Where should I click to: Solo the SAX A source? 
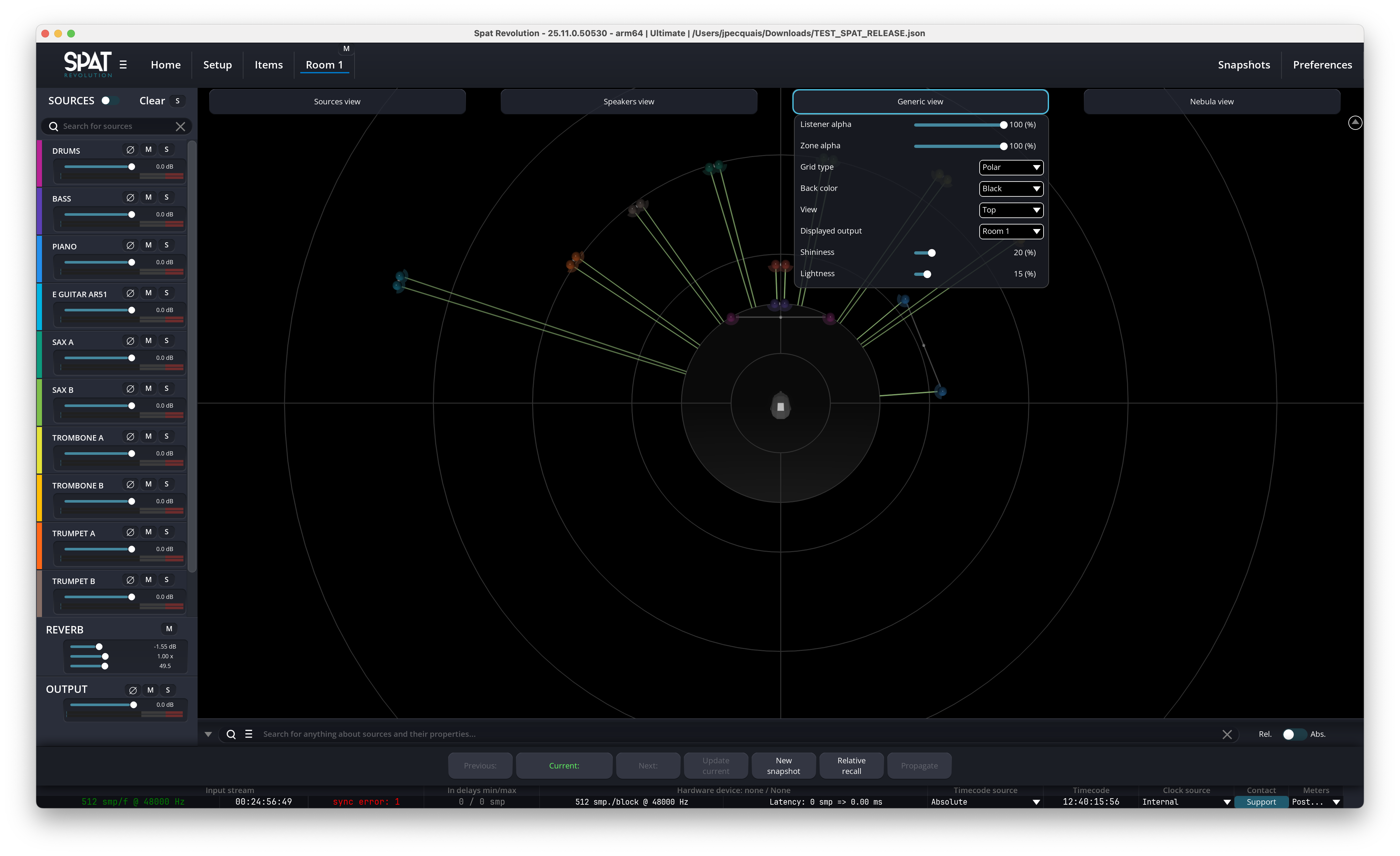167,340
